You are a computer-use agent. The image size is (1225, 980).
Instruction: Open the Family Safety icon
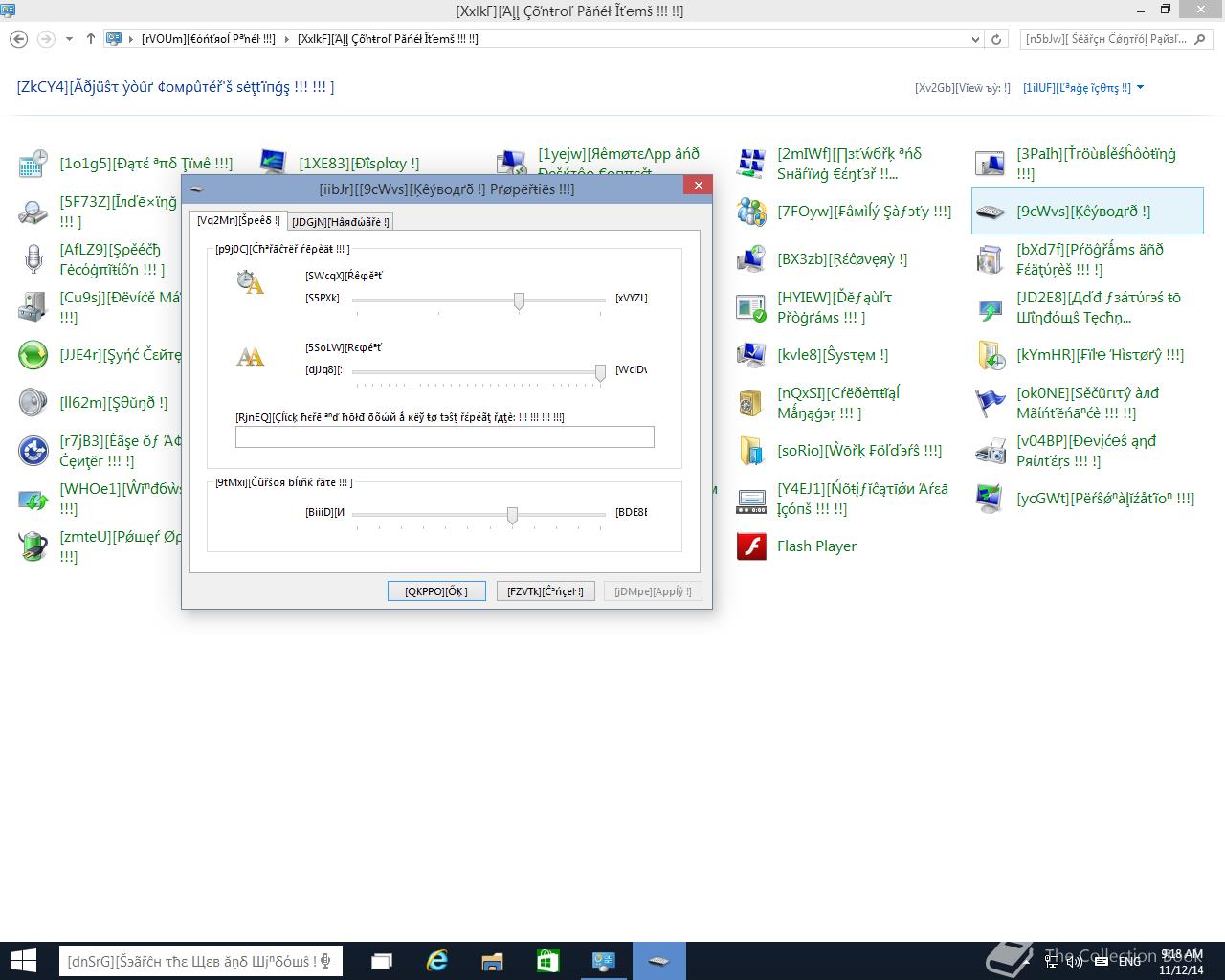pyautogui.click(x=750, y=212)
